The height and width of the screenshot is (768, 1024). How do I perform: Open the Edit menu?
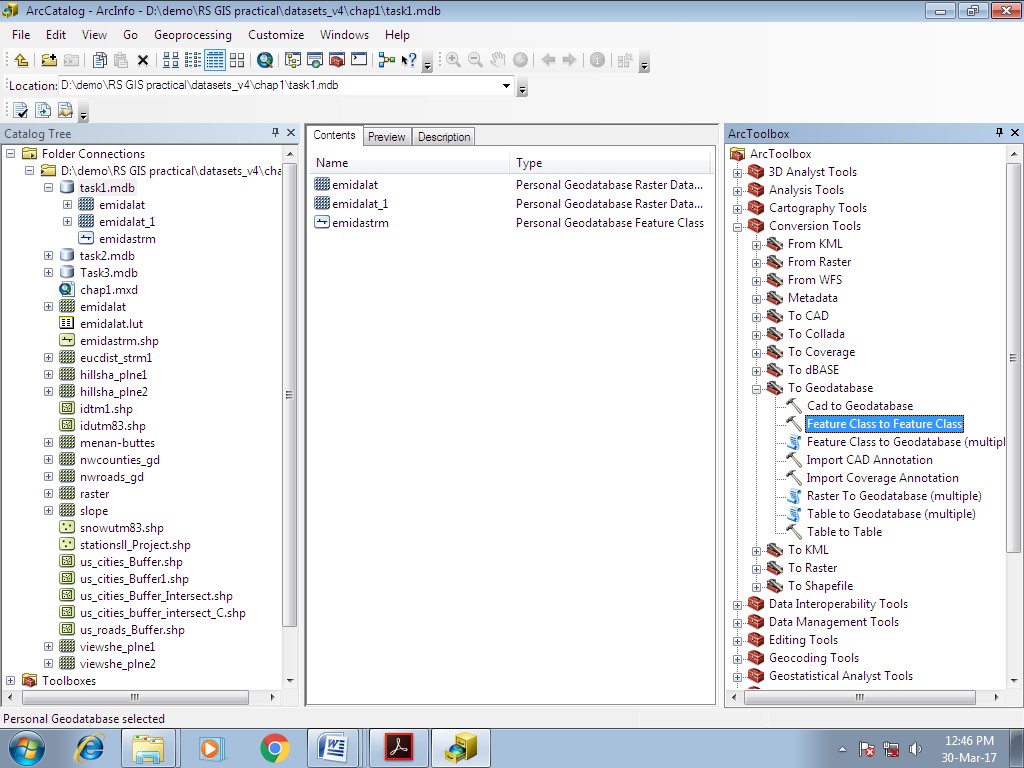[56, 35]
